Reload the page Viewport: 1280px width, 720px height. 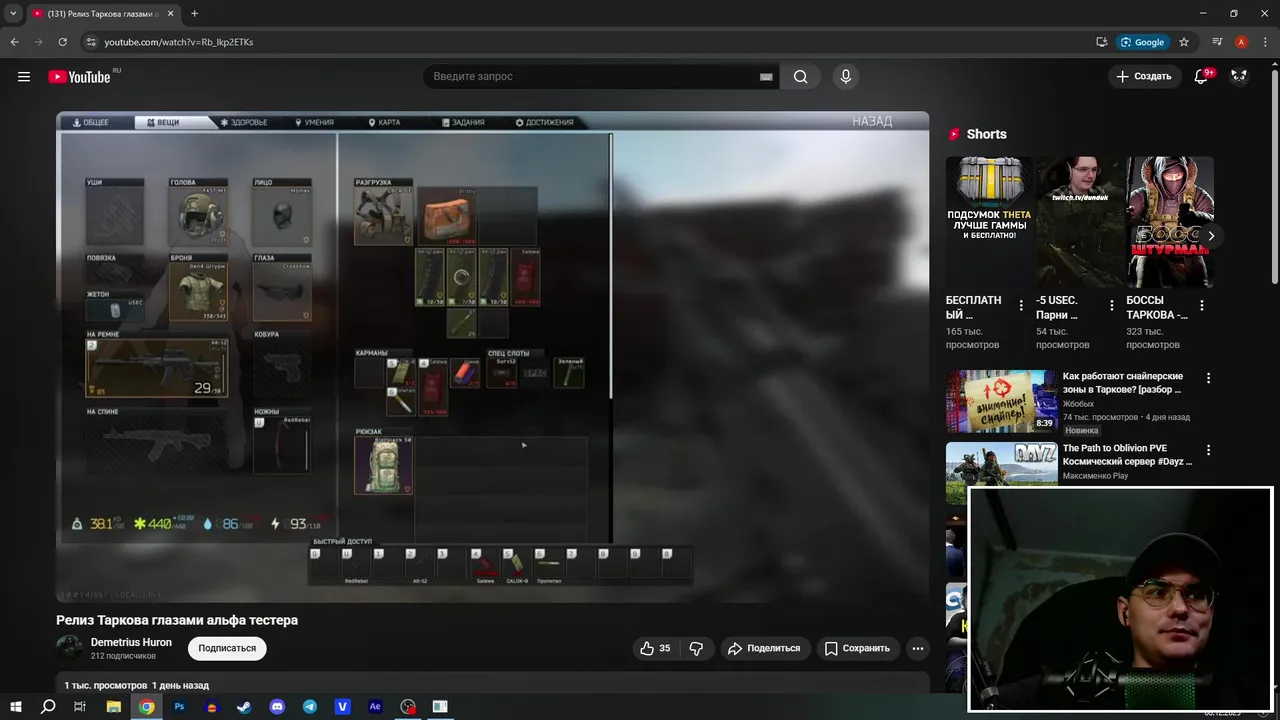click(x=62, y=42)
